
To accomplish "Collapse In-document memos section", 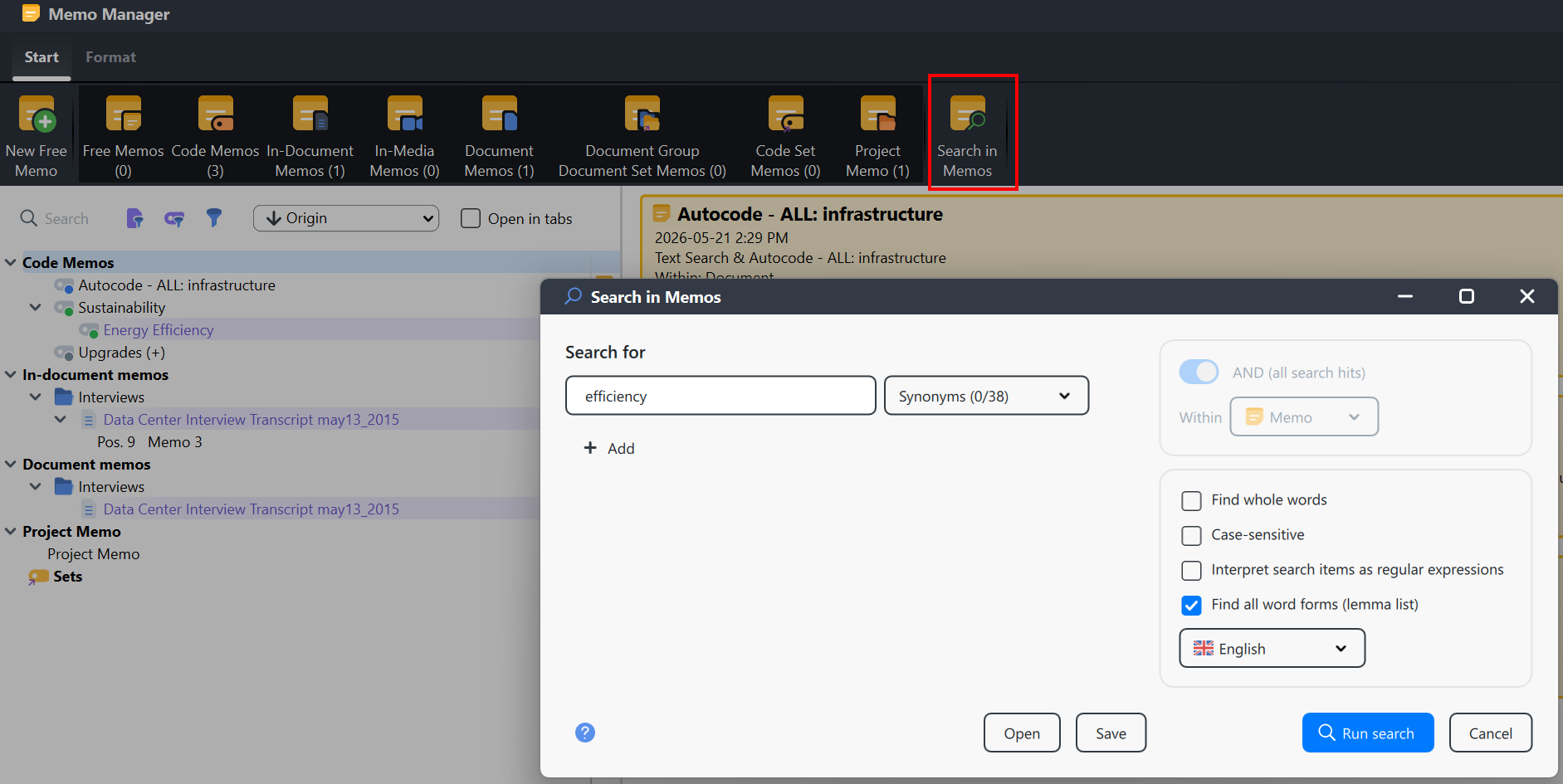I will tap(11, 374).
